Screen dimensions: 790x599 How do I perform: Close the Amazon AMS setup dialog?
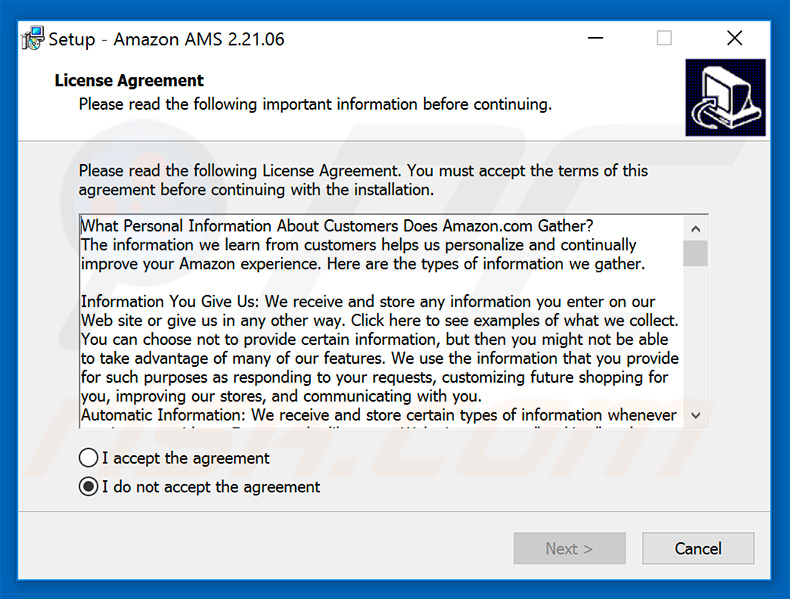click(734, 38)
